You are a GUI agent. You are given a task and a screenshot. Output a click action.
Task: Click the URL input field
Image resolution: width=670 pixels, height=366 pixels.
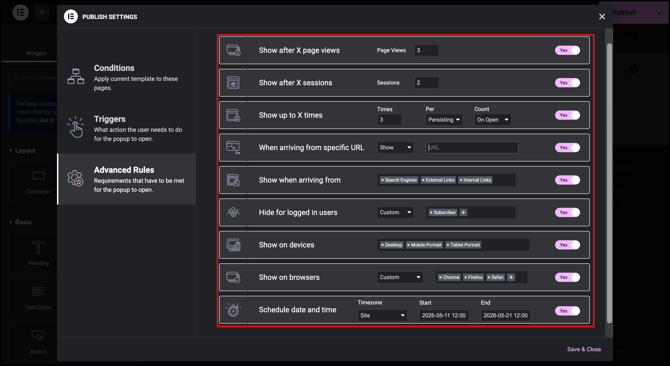[472, 148]
